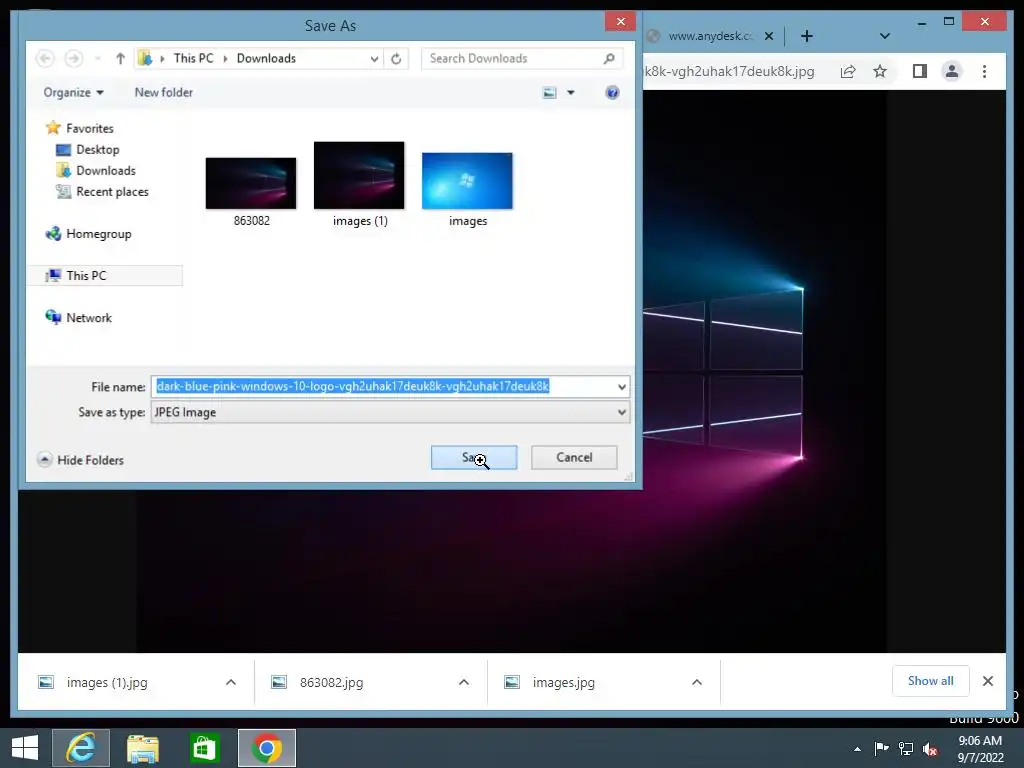This screenshot has width=1024, height=768.
Task: Open more view options dropdown arrow
Action: coord(571,93)
